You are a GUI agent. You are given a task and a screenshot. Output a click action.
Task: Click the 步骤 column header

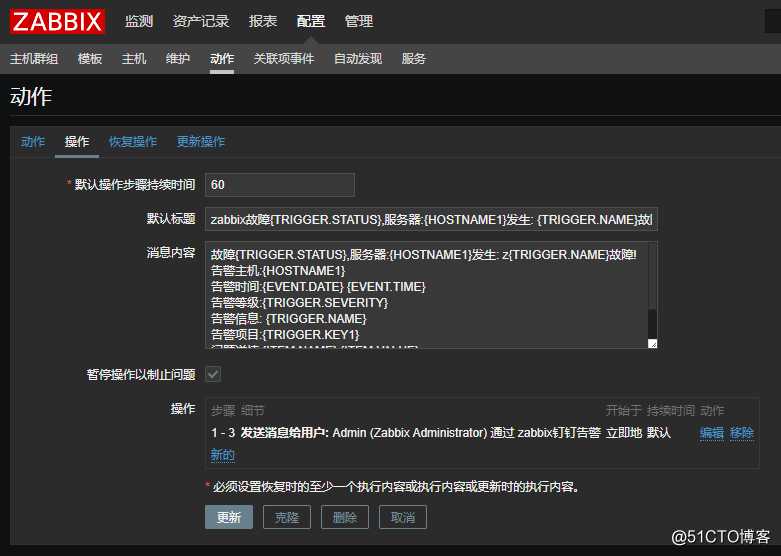tap(223, 411)
